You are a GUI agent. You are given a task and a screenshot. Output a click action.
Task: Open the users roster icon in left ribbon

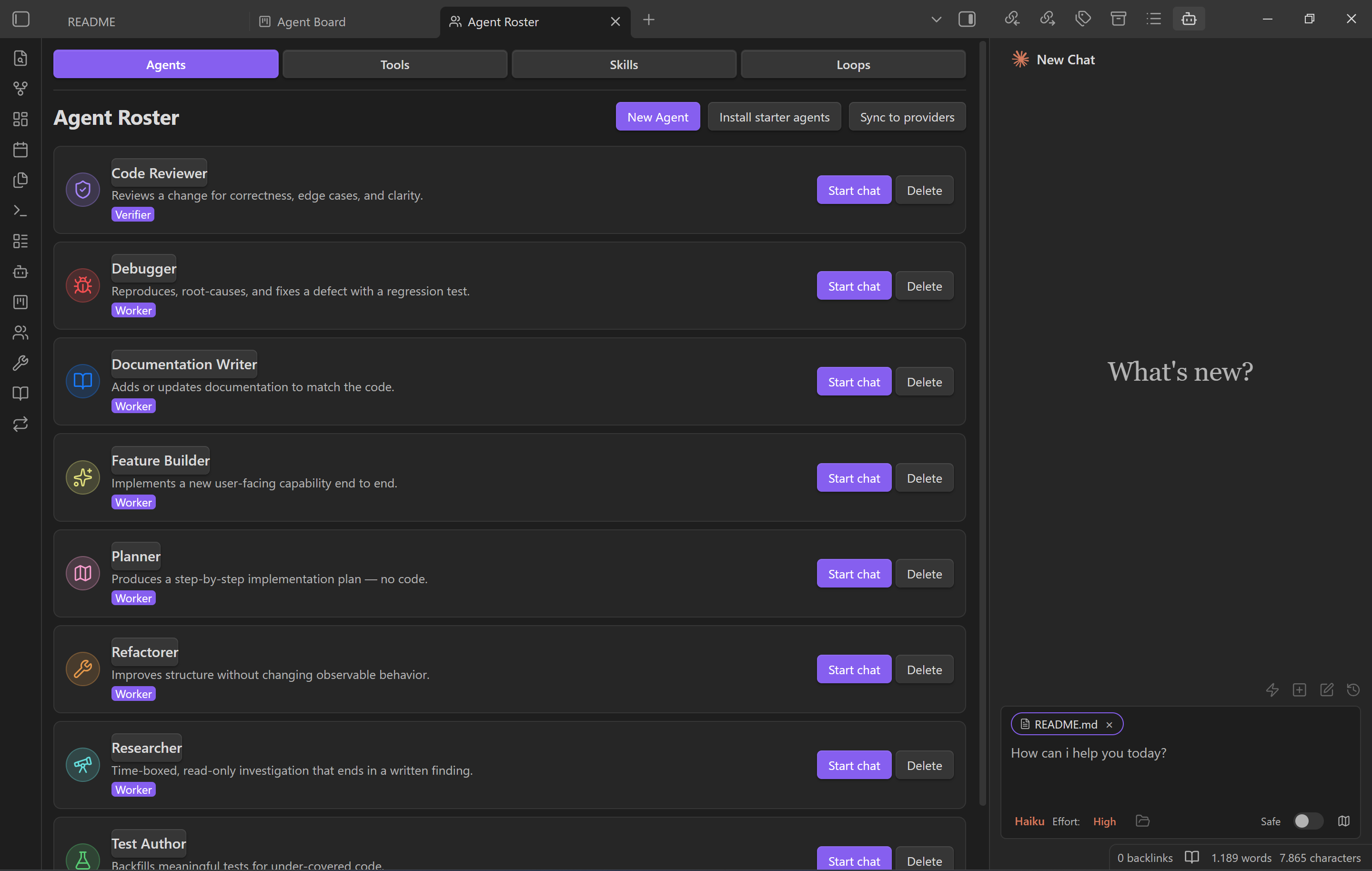click(x=20, y=332)
